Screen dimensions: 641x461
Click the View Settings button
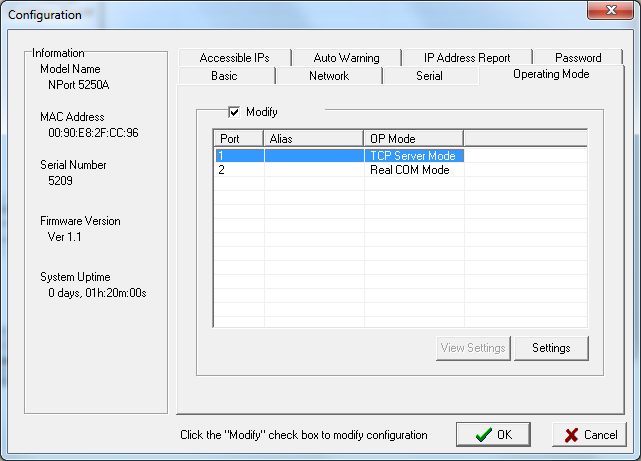point(474,348)
